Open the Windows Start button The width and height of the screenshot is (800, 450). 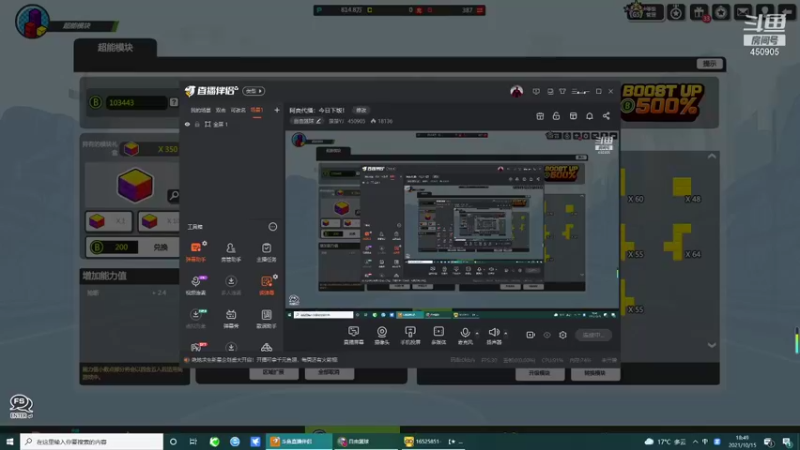[10, 441]
